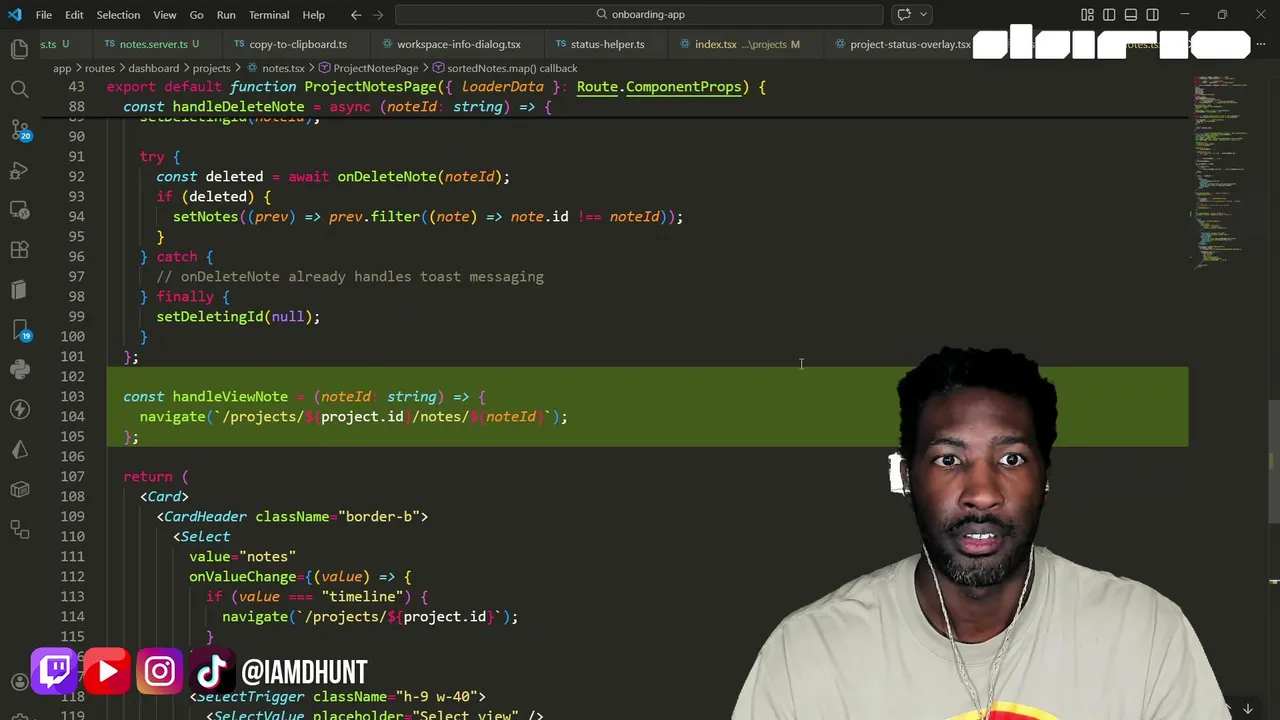
Task: Open the Remote Explorer view
Action: pyautogui.click(x=19, y=210)
